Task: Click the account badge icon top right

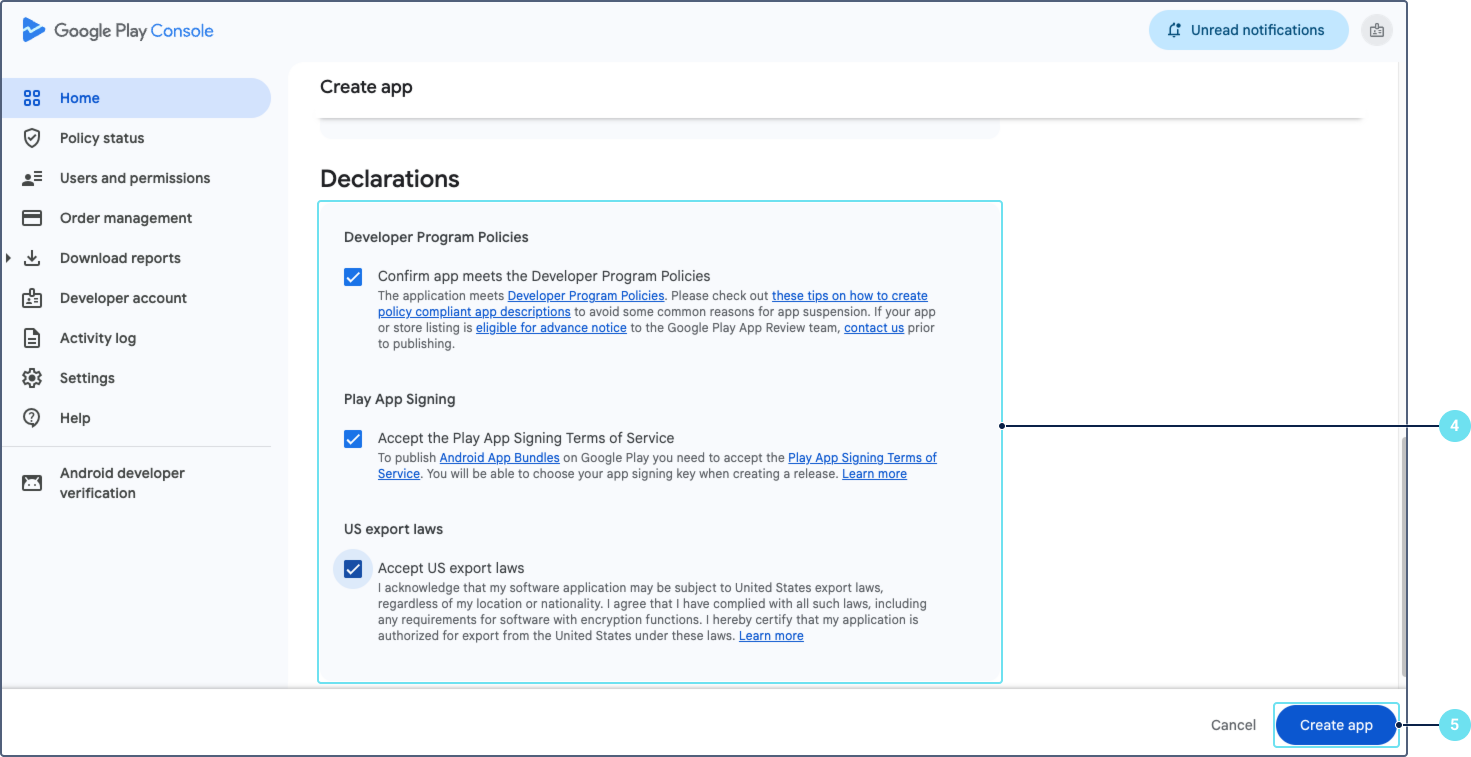Action: 1377,30
